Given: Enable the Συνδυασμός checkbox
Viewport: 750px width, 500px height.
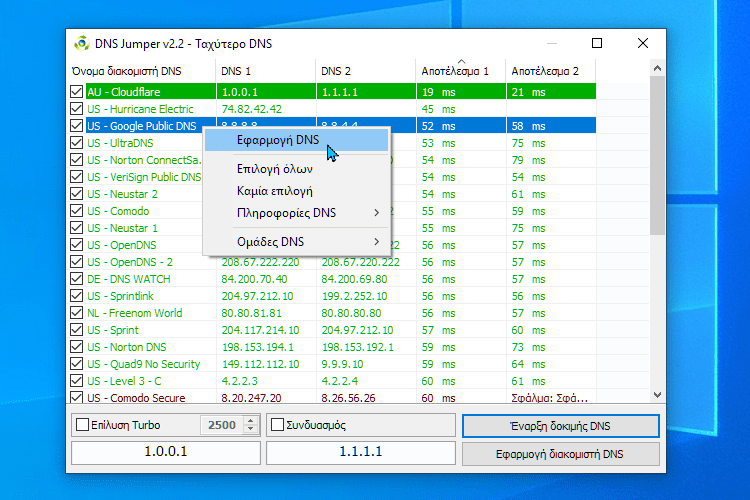Looking at the screenshot, I should coord(277,424).
